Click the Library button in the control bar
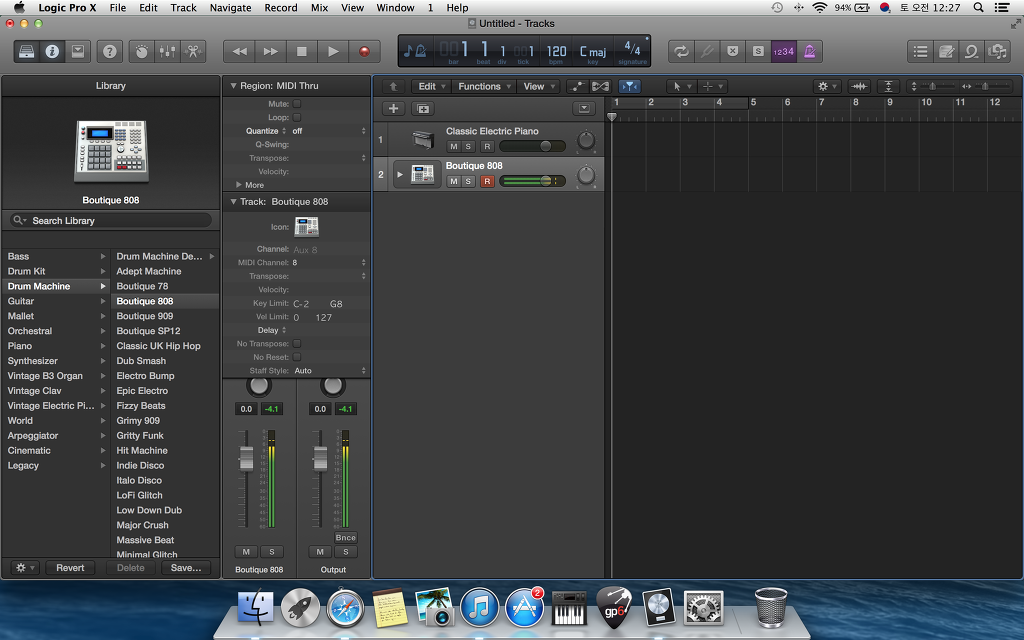The height and width of the screenshot is (640, 1024). 26,51
